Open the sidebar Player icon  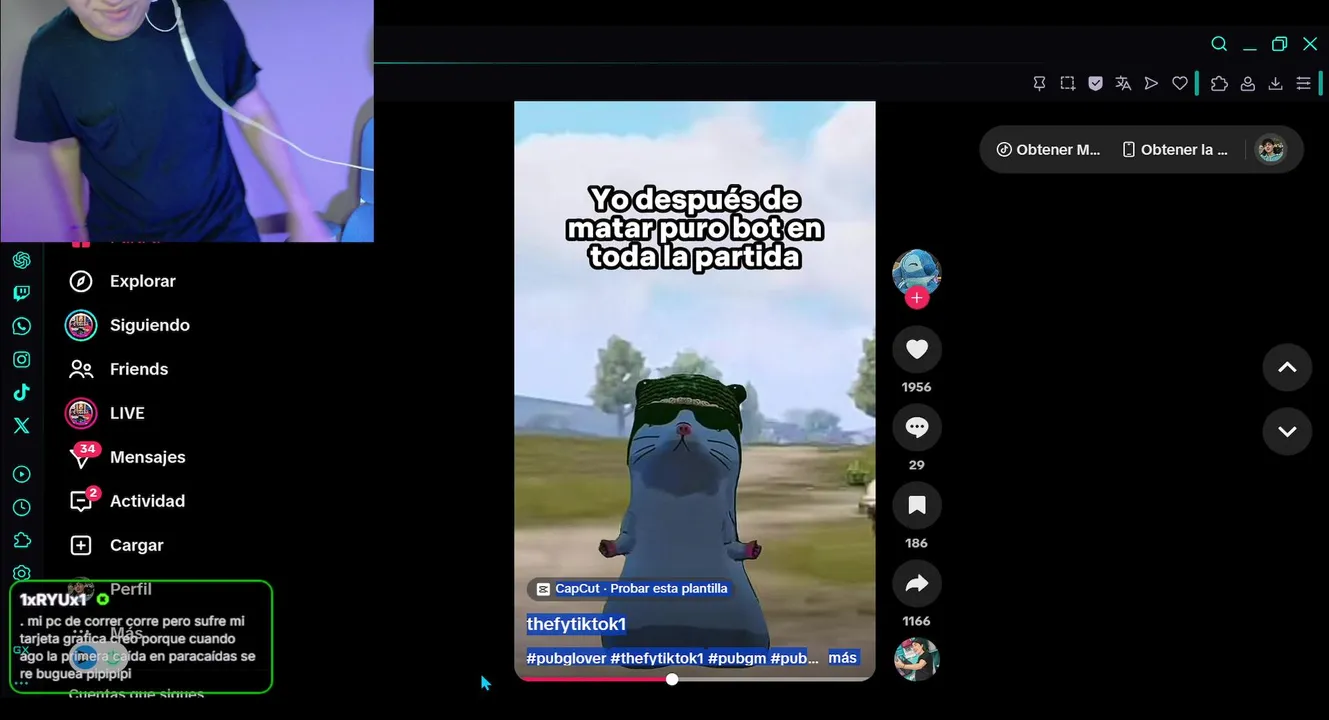[x=21, y=474]
